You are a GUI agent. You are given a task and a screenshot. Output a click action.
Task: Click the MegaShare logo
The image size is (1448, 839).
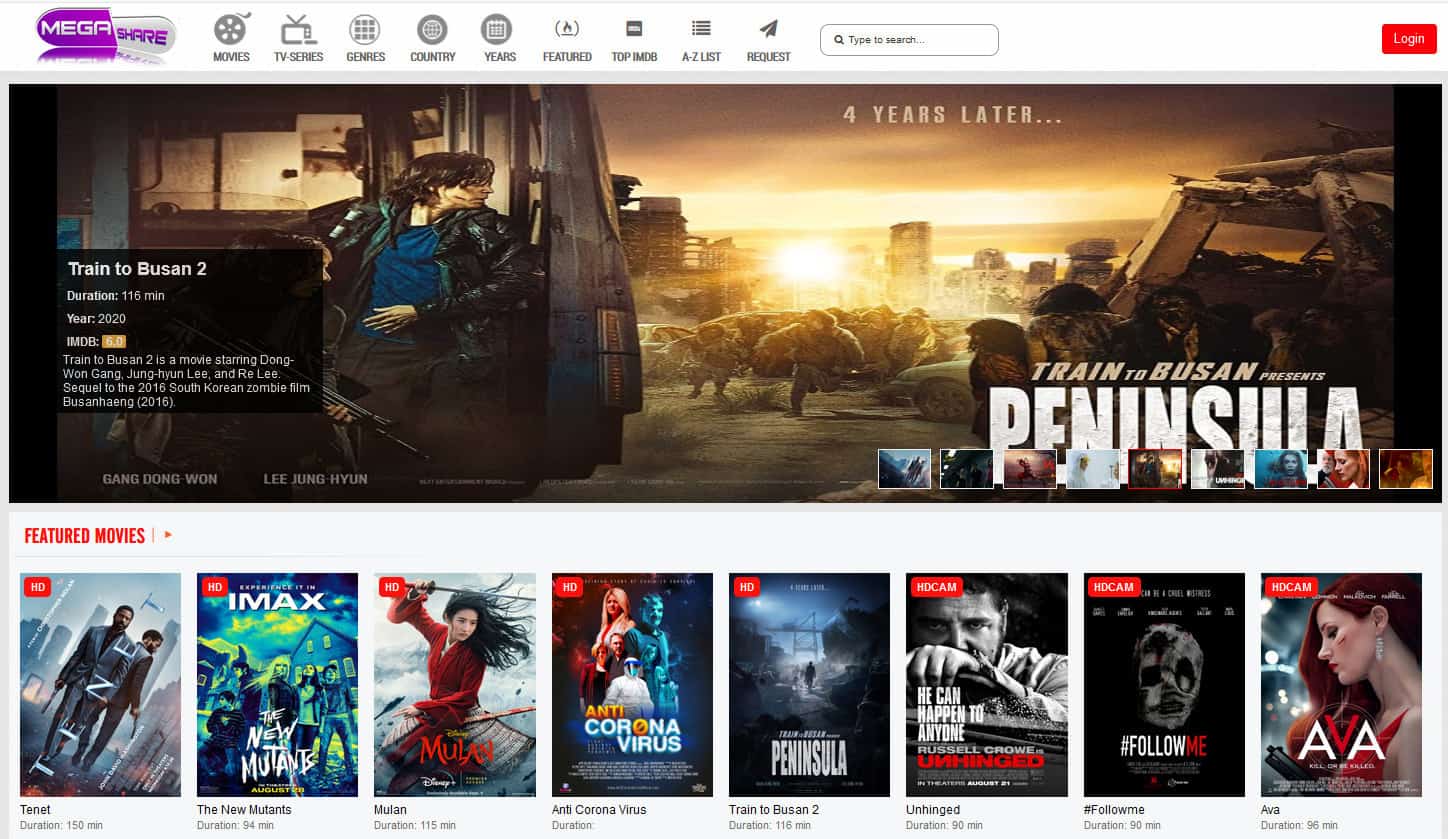point(106,36)
